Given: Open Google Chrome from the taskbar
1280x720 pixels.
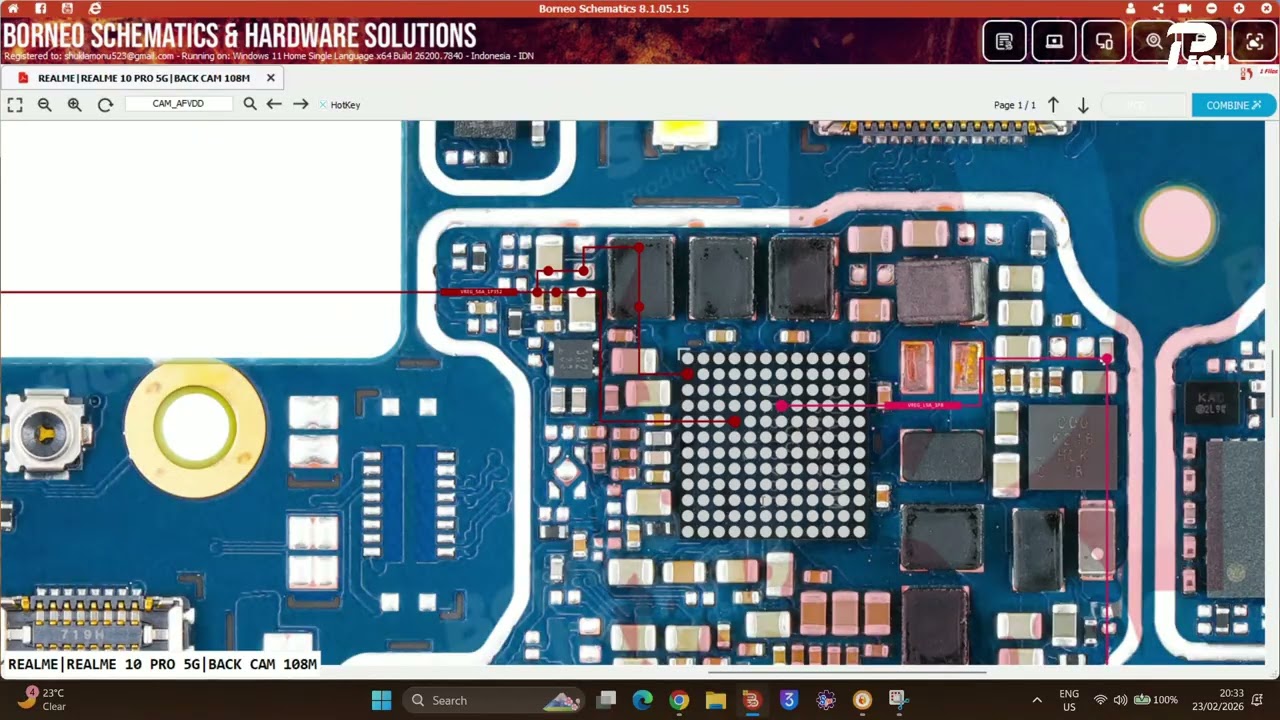Looking at the screenshot, I should tap(679, 700).
